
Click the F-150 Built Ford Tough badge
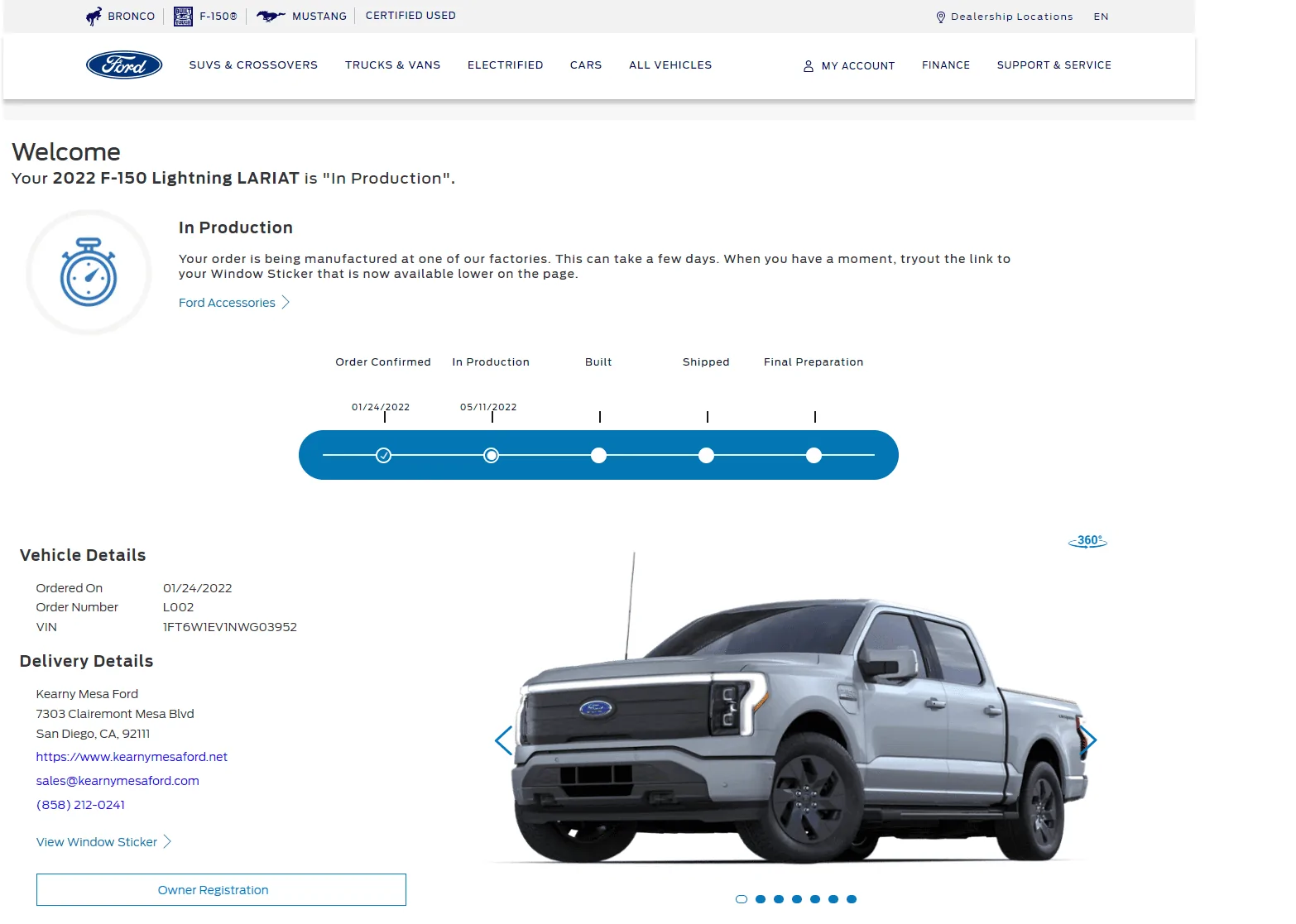(x=182, y=15)
